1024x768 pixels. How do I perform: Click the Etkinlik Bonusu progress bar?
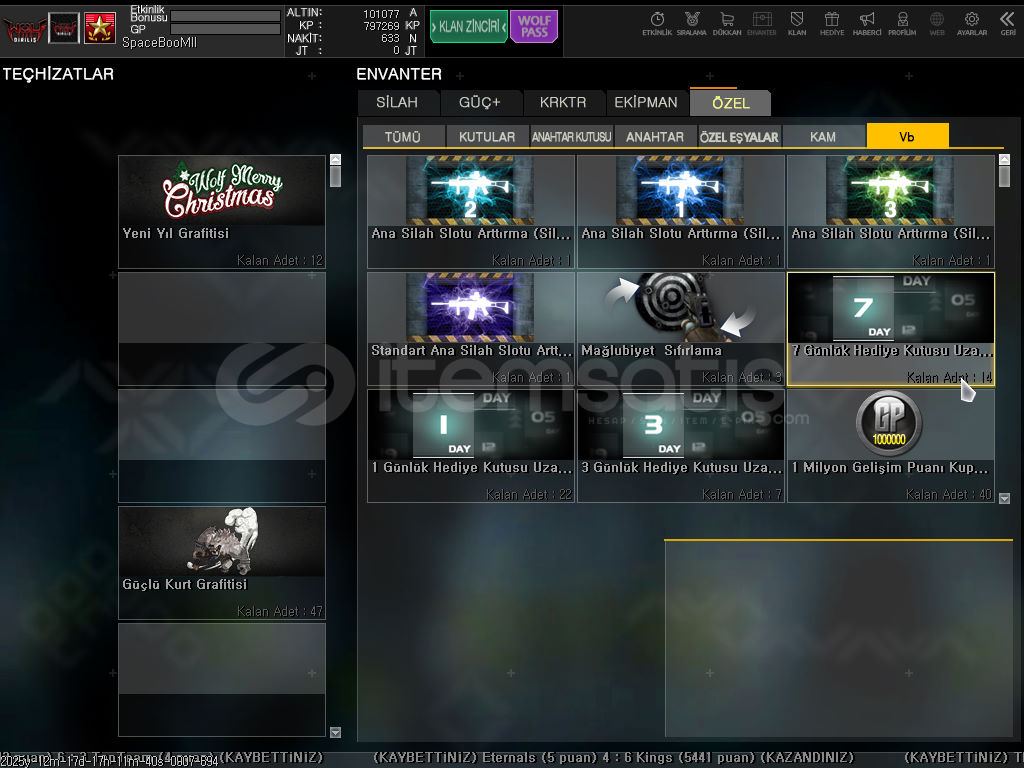tap(226, 16)
